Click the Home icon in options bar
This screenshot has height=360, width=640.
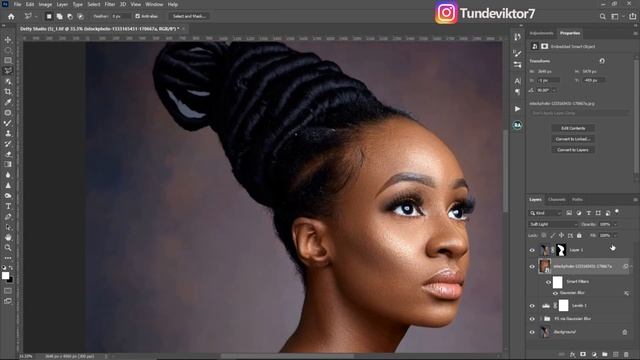coord(11,16)
